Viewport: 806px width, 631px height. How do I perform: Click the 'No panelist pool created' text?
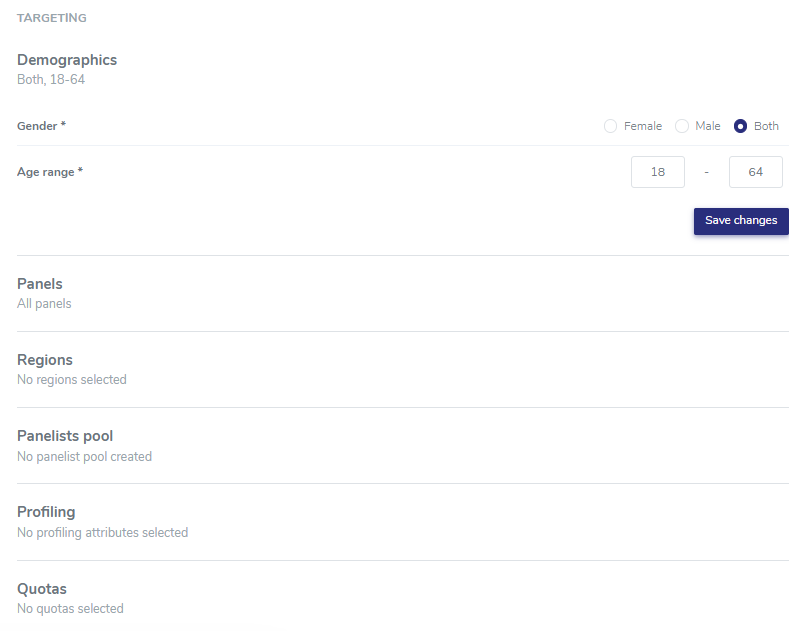click(x=84, y=456)
